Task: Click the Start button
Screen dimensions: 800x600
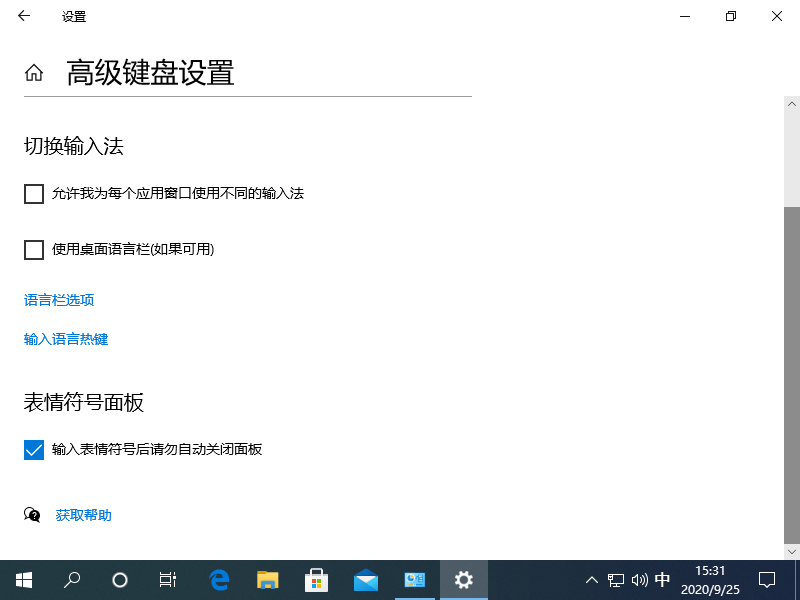Action: 23,579
